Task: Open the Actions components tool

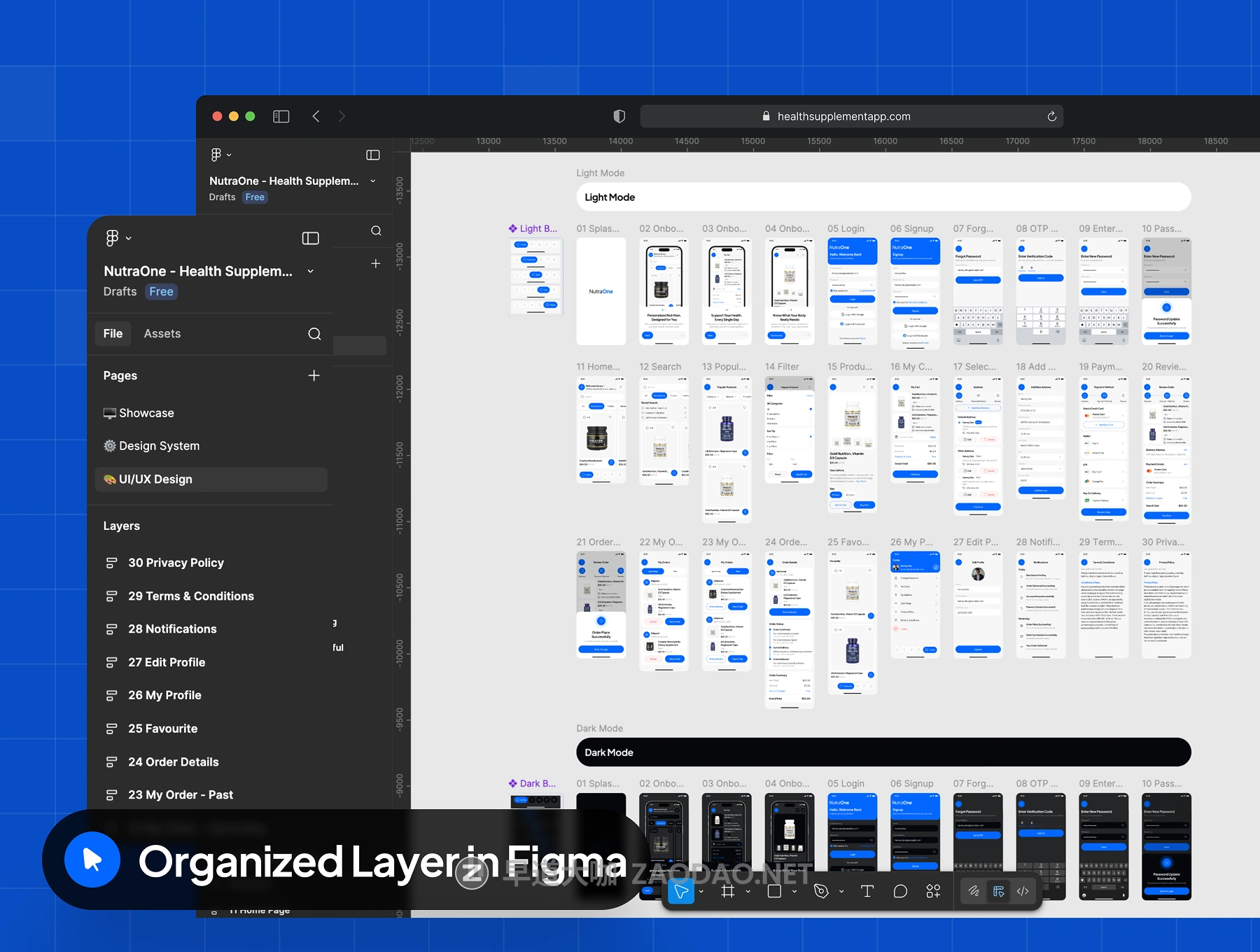Action: pyautogui.click(x=933, y=891)
